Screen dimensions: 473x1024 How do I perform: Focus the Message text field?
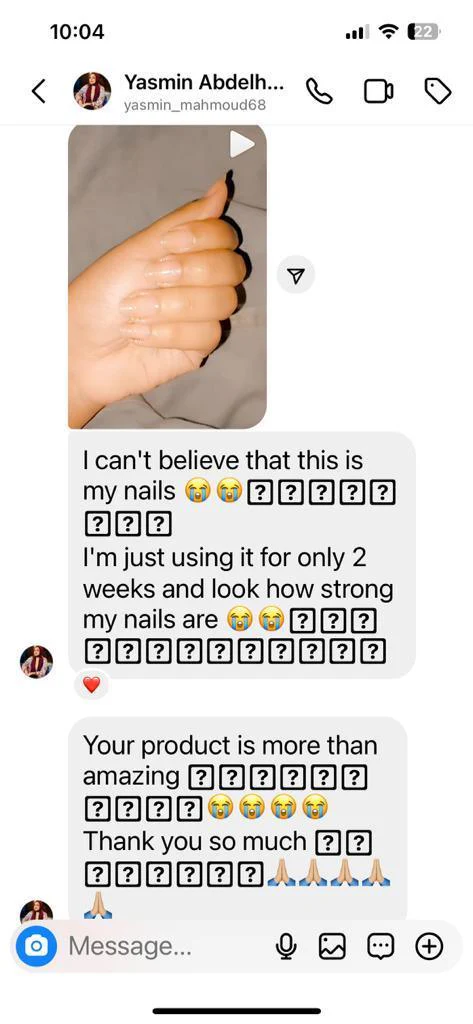coord(163,946)
